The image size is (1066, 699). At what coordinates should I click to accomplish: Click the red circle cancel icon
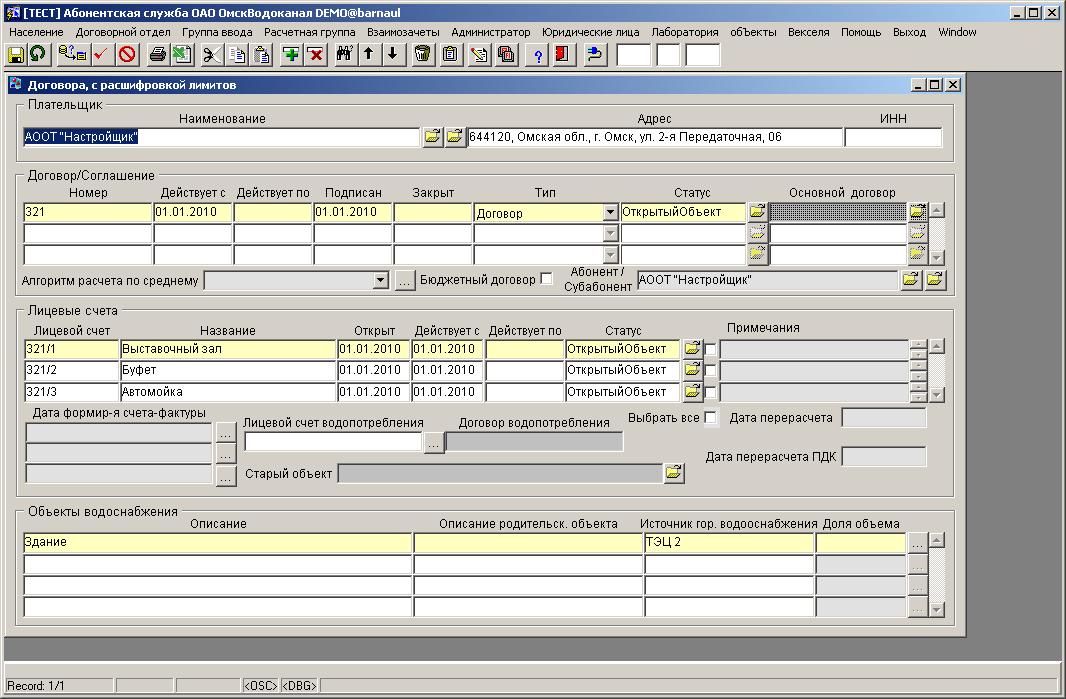tap(127, 55)
